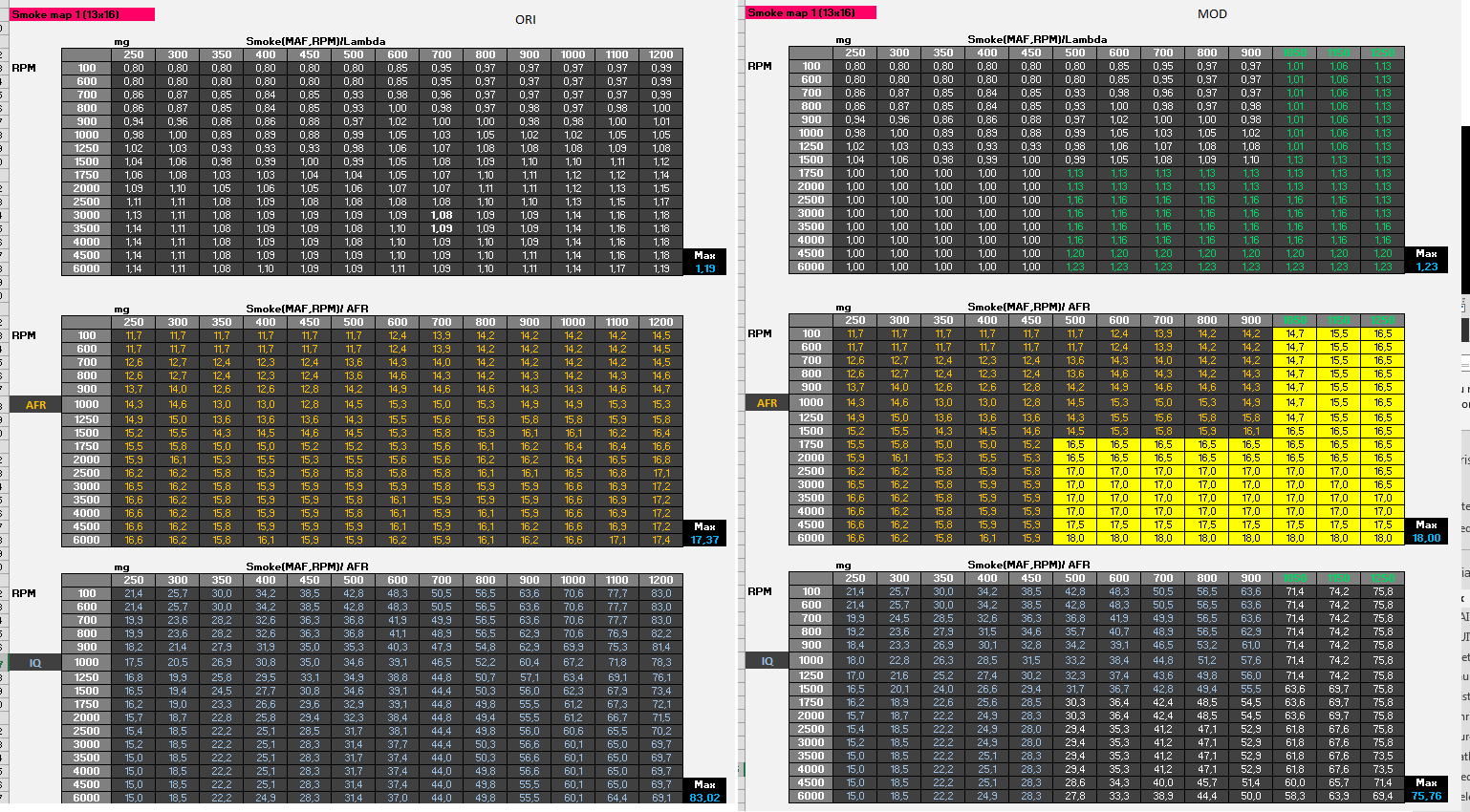The width and height of the screenshot is (1470, 812).
Task: Click the pink Smoke map title in MOD sheet
Action: 811,12
